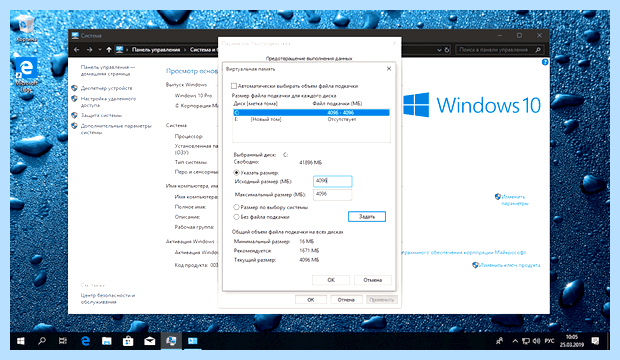Click initial size (МБ) input field
Screen dimensions: 620x360
333,181
